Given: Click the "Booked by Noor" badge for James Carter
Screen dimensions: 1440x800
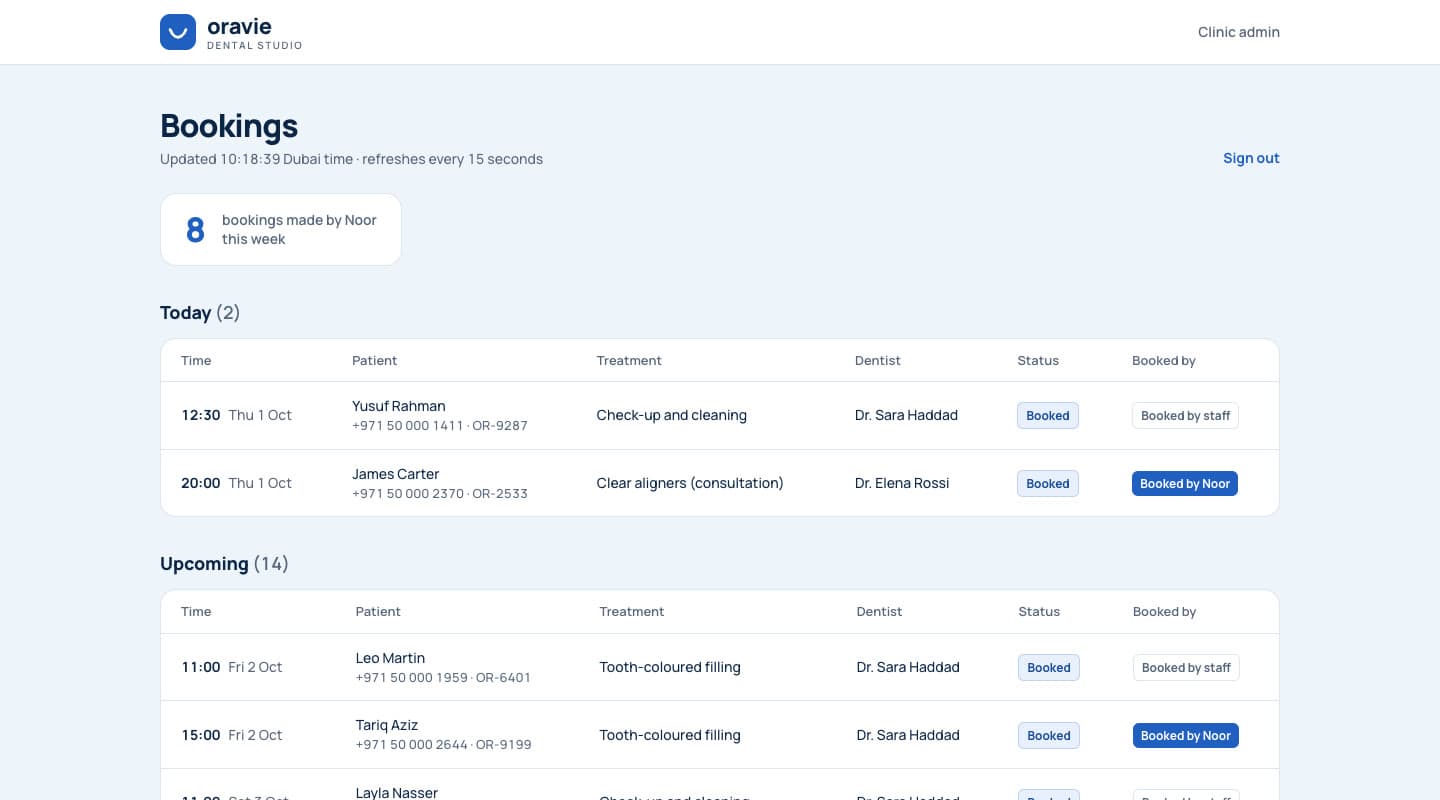Looking at the screenshot, I should [x=1185, y=483].
